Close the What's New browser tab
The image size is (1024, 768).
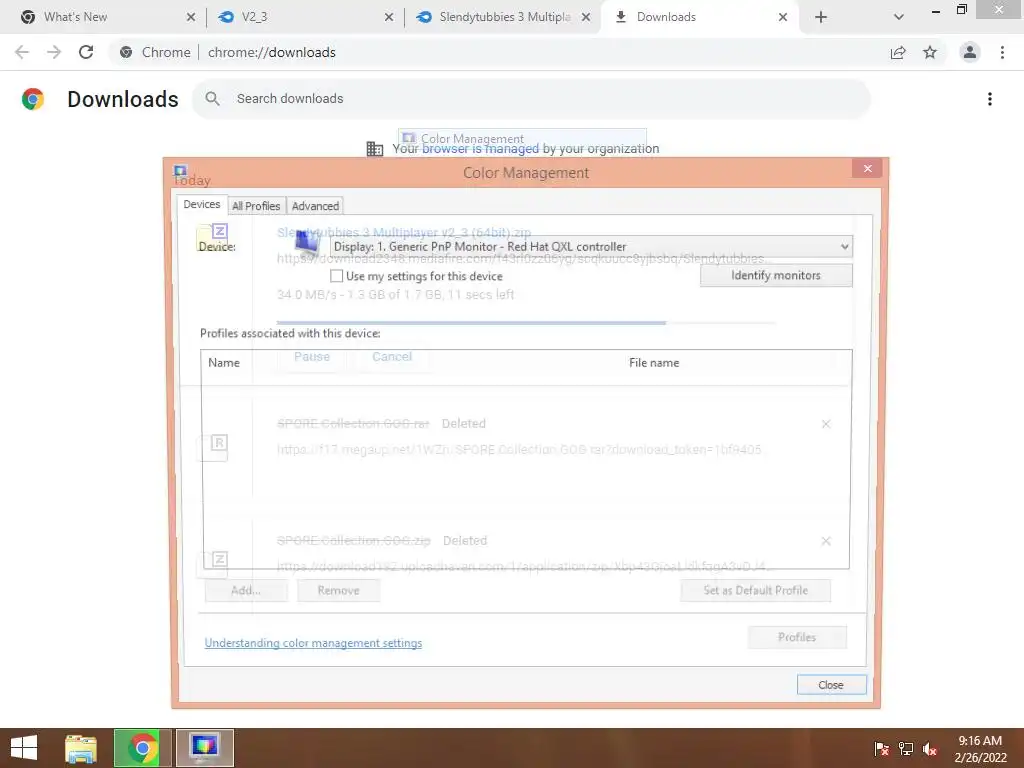tap(191, 17)
